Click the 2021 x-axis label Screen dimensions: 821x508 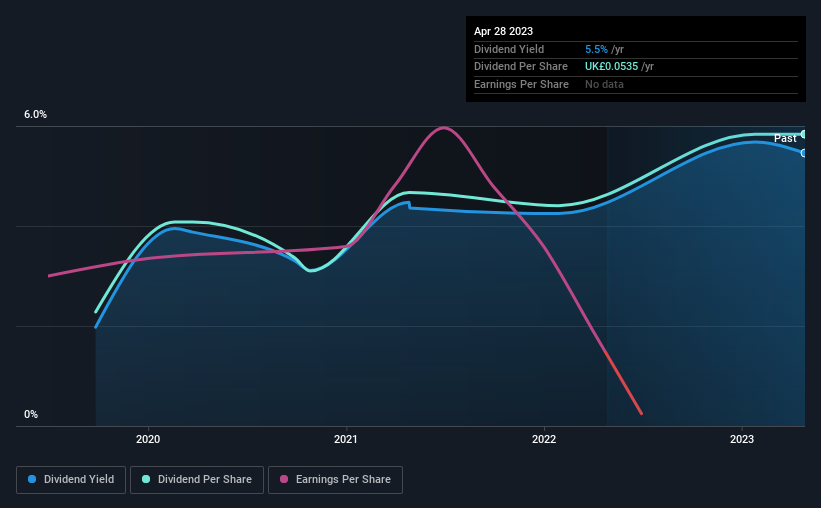click(x=346, y=439)
